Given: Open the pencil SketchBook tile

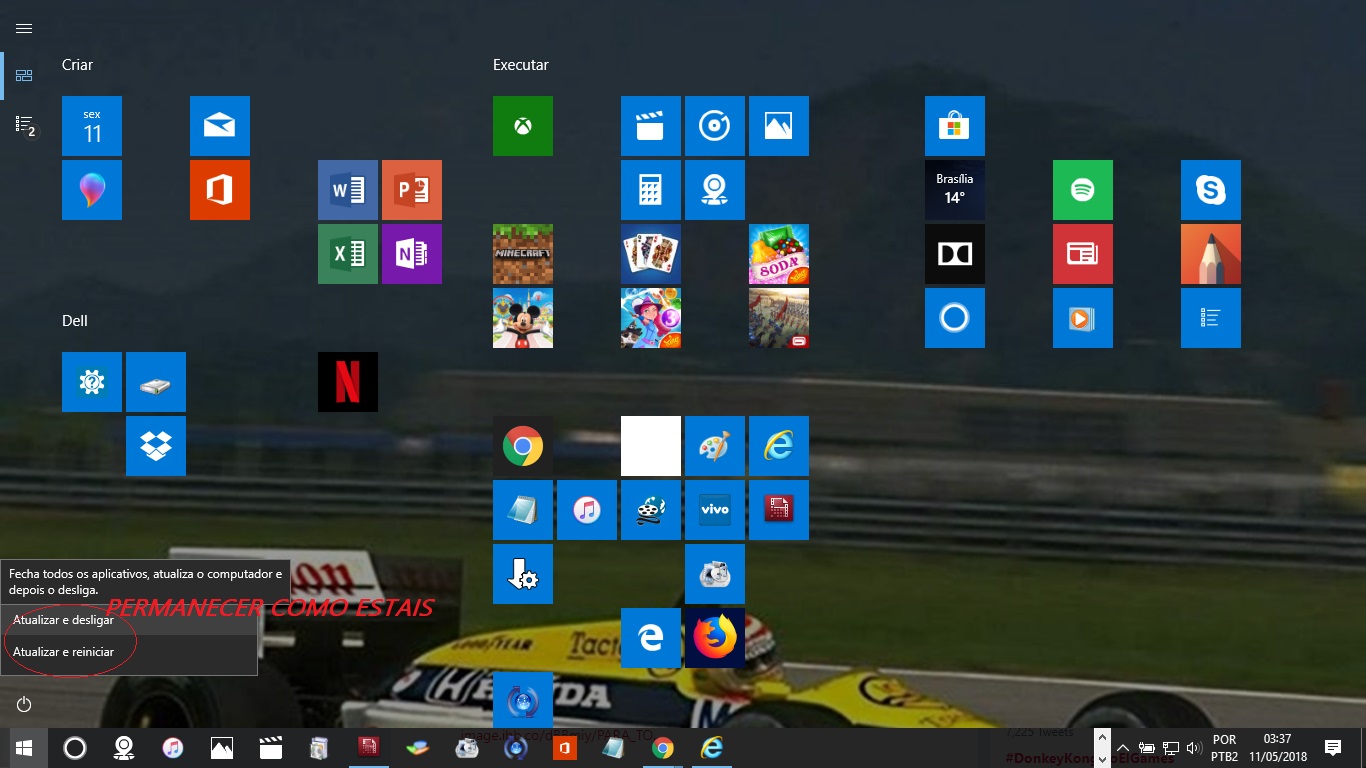Looking at the screenshot, I should [1211, 254].
